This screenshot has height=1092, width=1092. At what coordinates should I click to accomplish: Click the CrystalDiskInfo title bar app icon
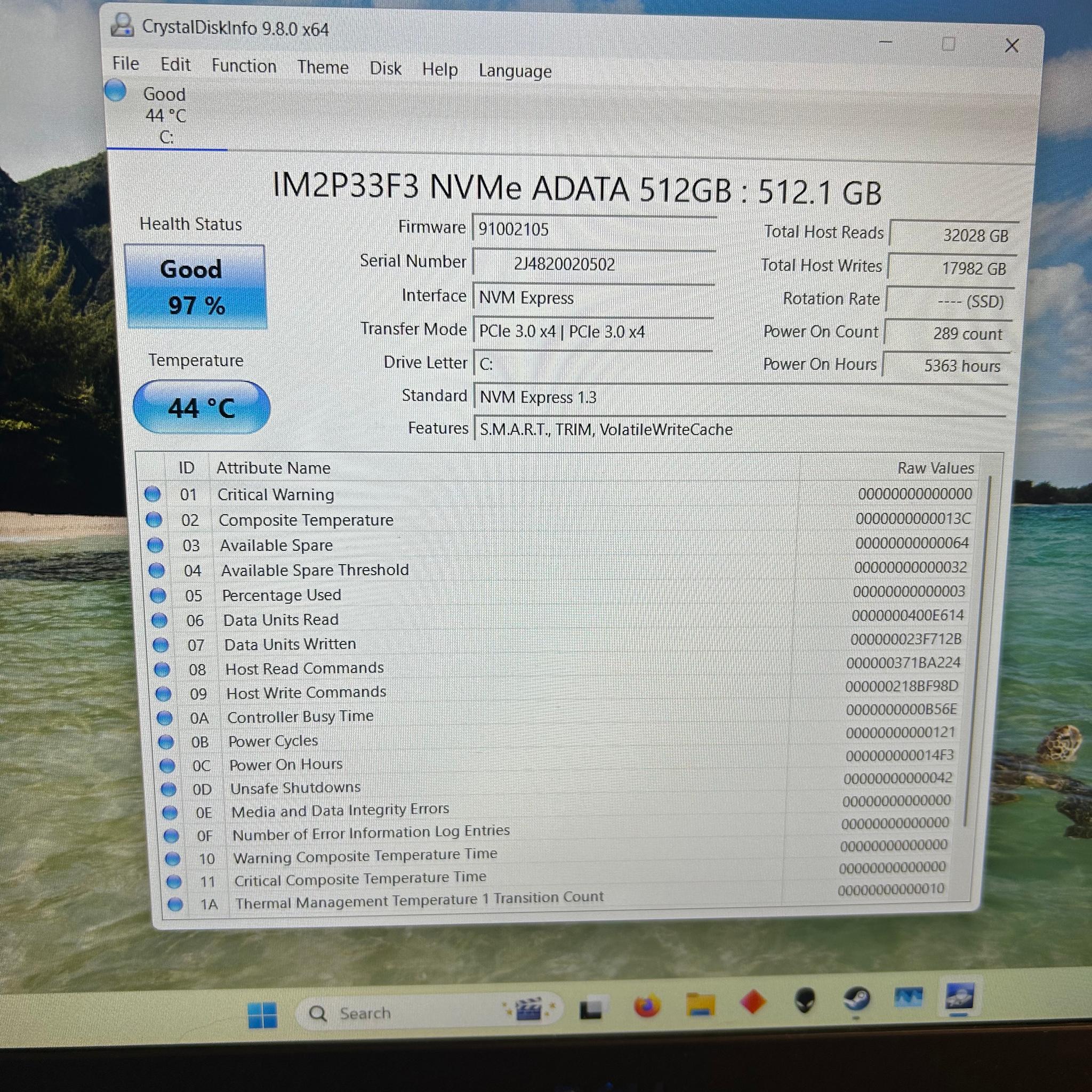(x=122, y=26)
